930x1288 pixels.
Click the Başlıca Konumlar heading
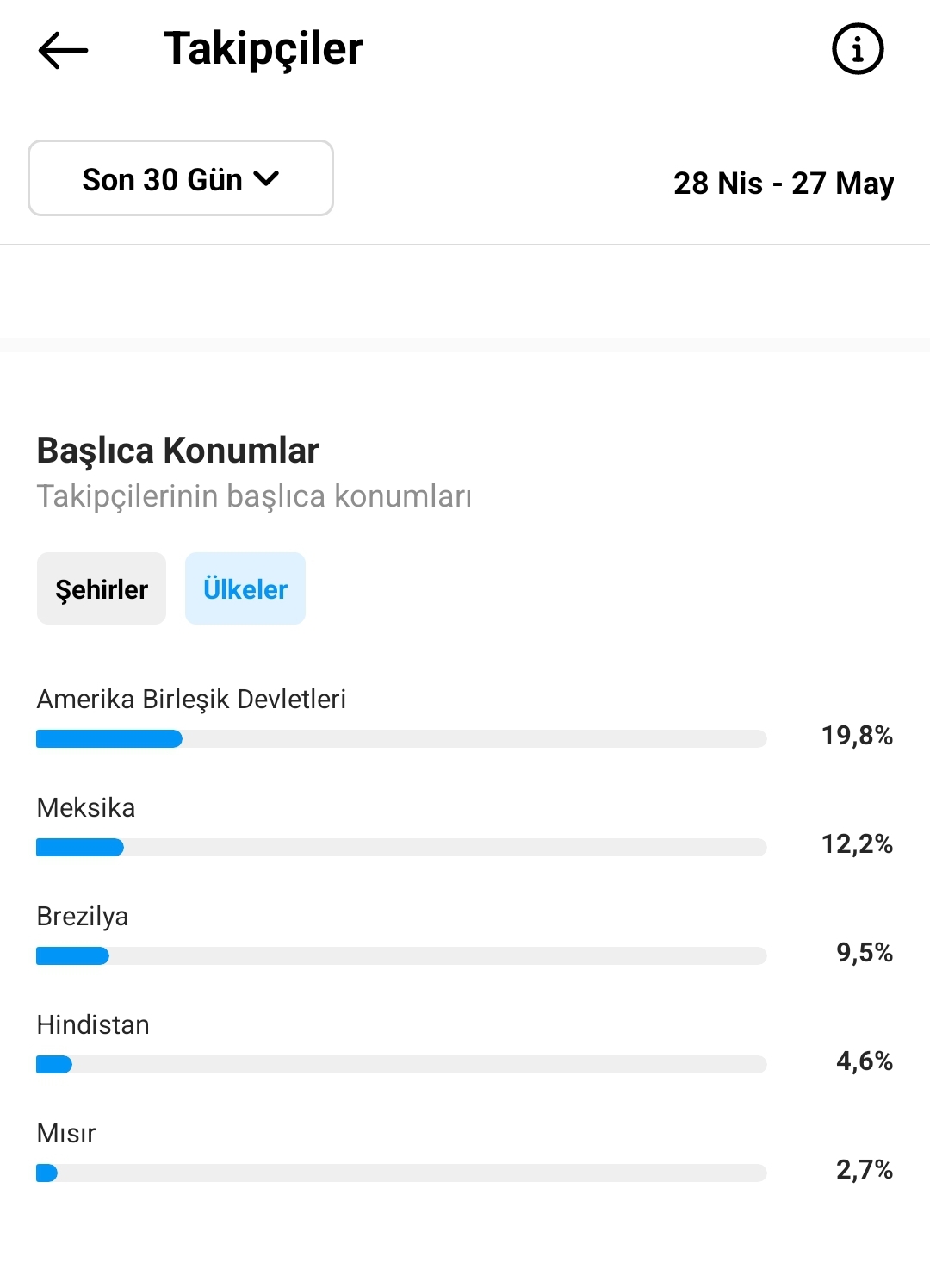[x=178, y=450]
